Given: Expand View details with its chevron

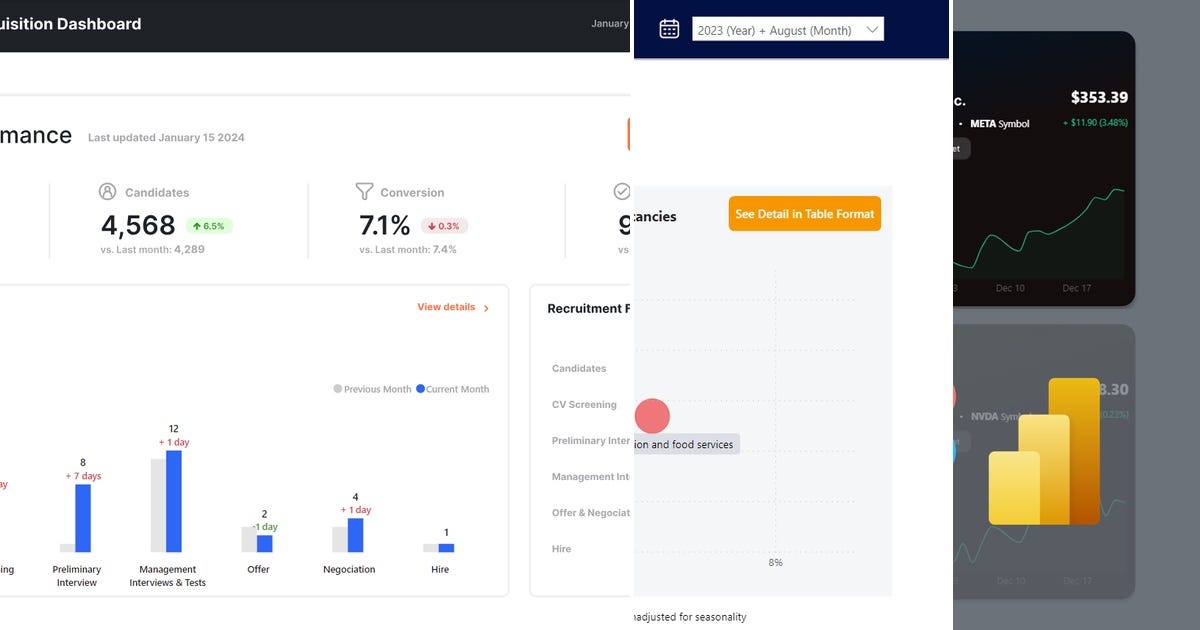Looking at the screenshot, I should coord(486,308).
